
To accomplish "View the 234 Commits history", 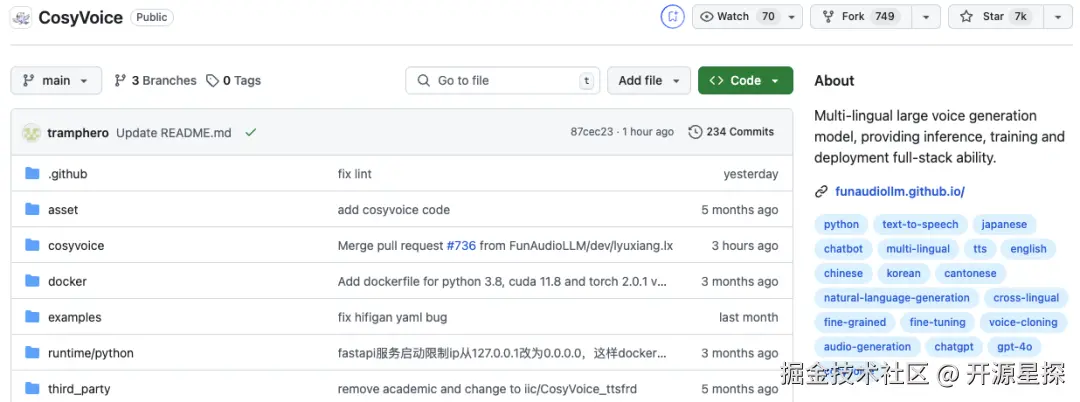I will [731, 131].
